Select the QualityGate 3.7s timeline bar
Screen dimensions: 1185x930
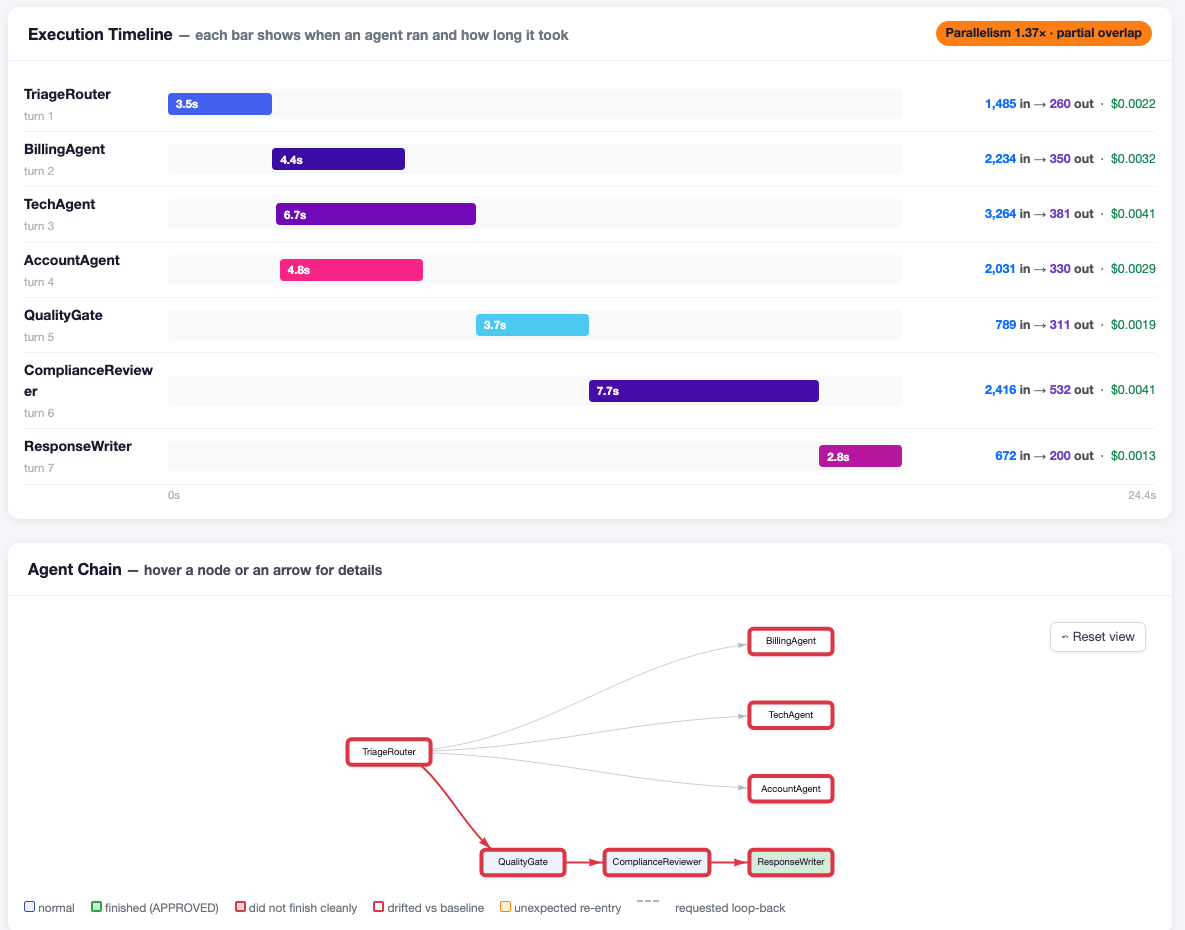[x=532, y=325]
